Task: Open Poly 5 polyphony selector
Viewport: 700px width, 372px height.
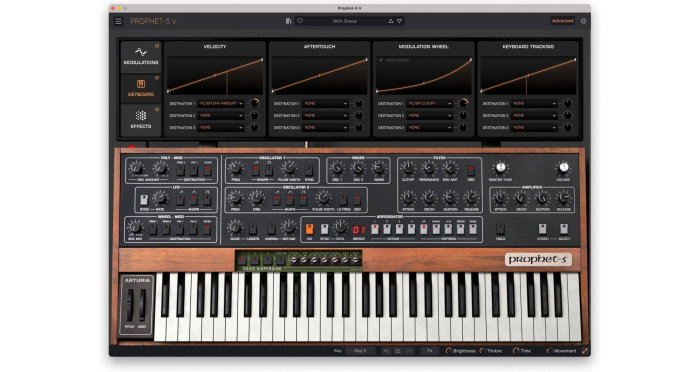Action: [x=360, y=351]
